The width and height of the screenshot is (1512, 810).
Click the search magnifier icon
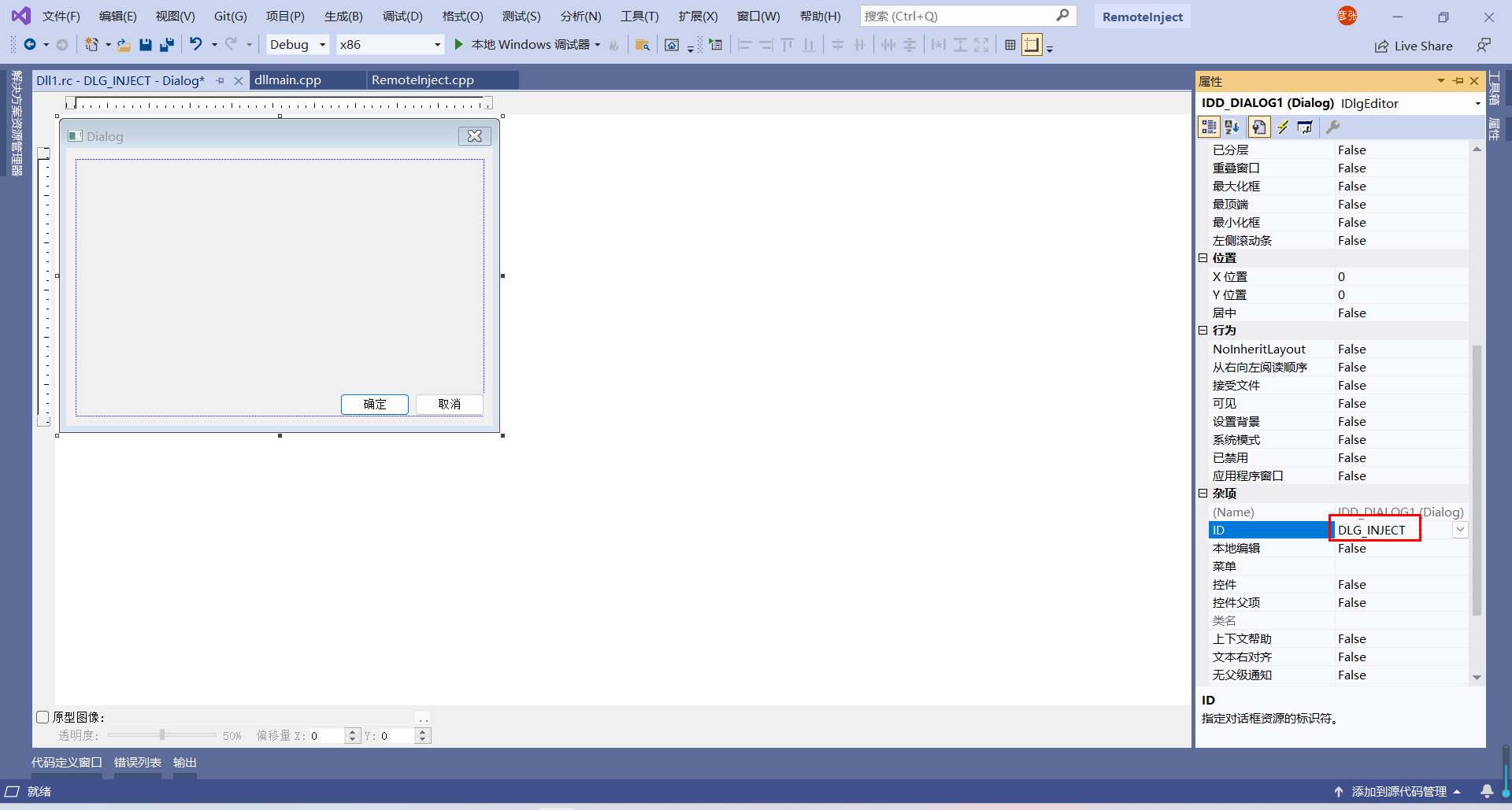pyautogui.click(x=1062, y=15)
